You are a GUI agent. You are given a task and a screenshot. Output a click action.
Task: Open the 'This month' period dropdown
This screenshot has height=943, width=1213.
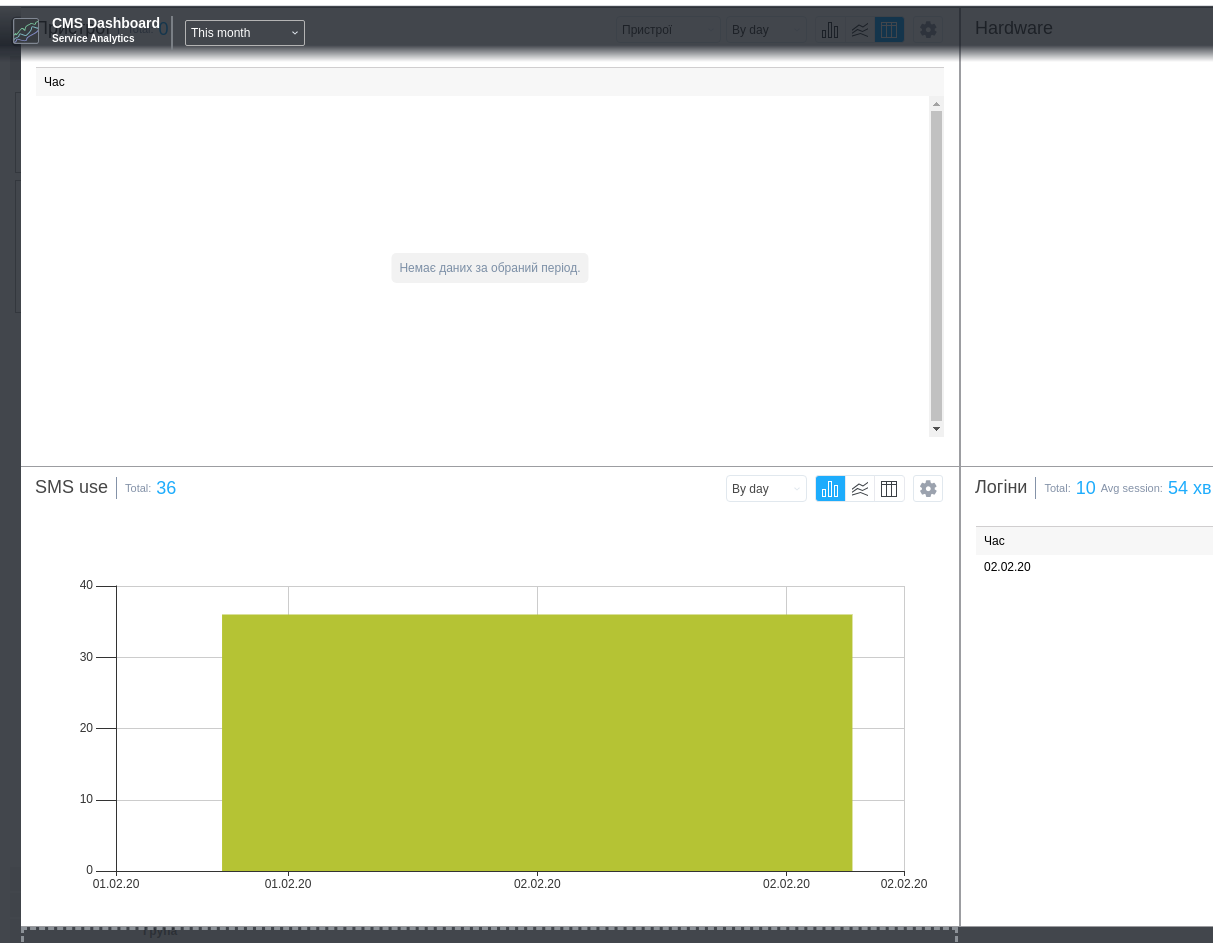click(245, 33)
